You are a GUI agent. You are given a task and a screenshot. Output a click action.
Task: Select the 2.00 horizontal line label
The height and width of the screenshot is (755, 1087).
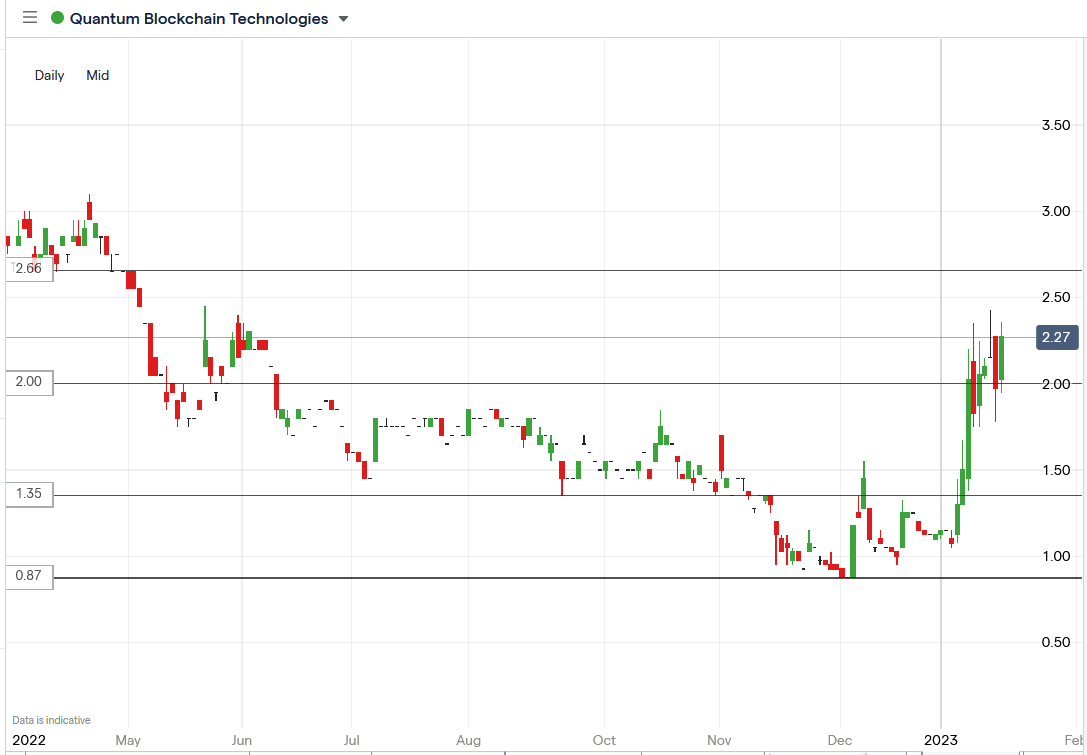(29, 382)
